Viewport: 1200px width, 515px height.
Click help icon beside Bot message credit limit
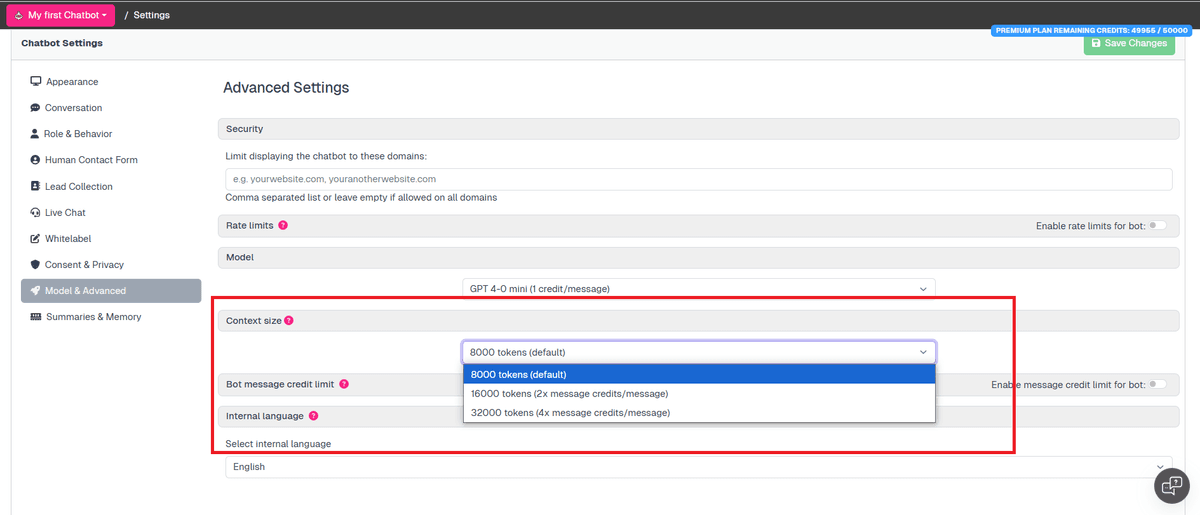click(344, 384)
